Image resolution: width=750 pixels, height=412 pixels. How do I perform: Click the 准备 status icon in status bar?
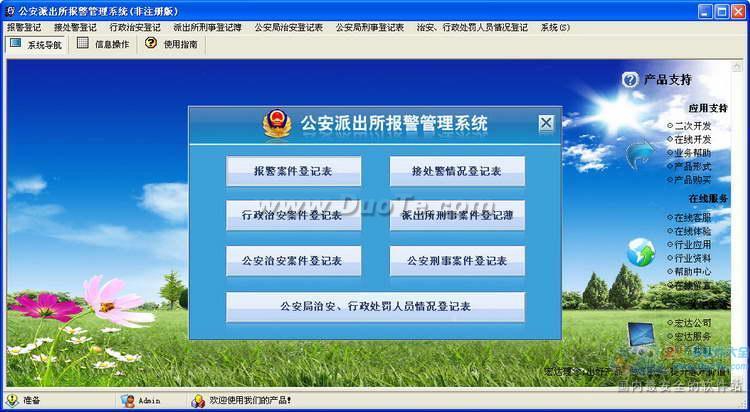pyautogui.click(x=11, y=401)
